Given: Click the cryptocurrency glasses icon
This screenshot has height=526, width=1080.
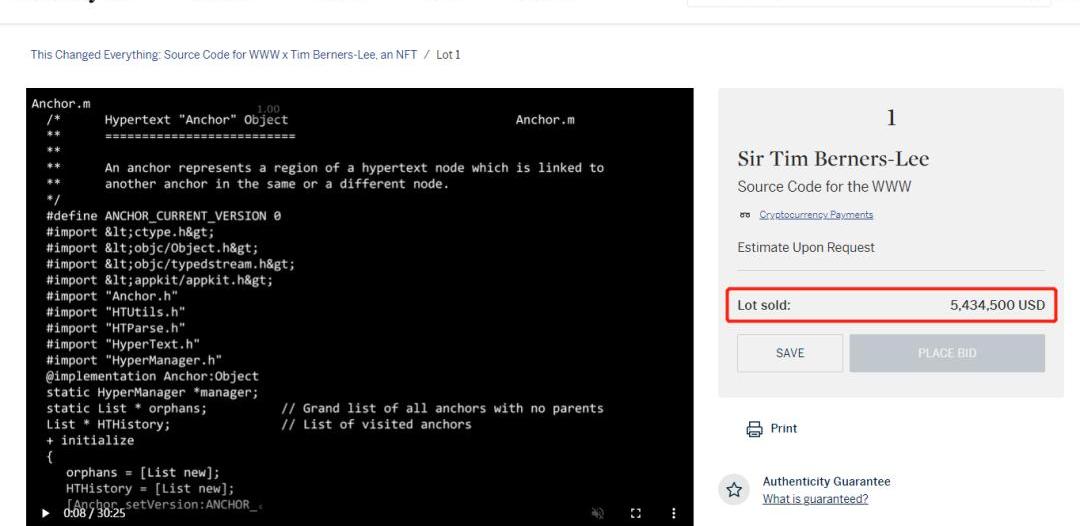Looking at the screenshot, I should point(745,215).
